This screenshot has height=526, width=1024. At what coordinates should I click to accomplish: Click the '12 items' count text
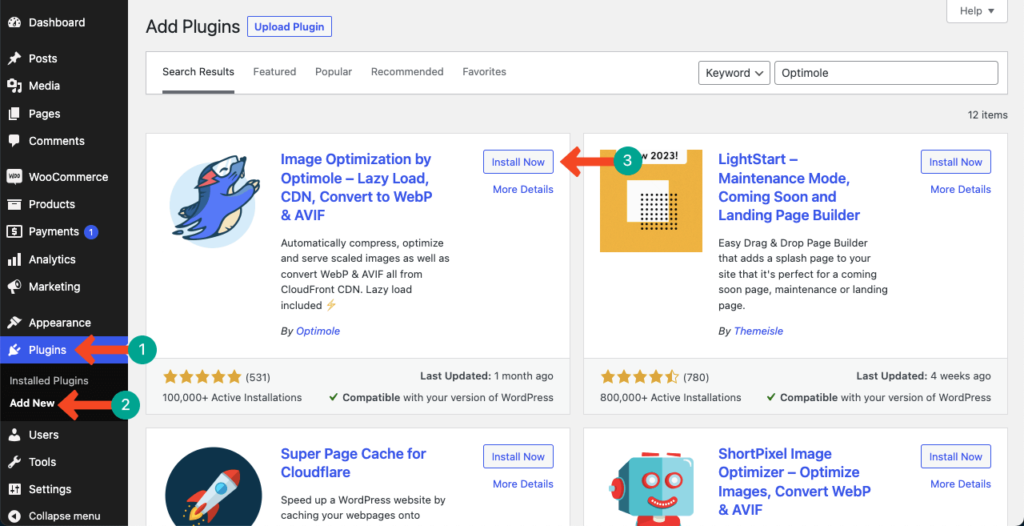pyautogui.click(x=987, y=115)
